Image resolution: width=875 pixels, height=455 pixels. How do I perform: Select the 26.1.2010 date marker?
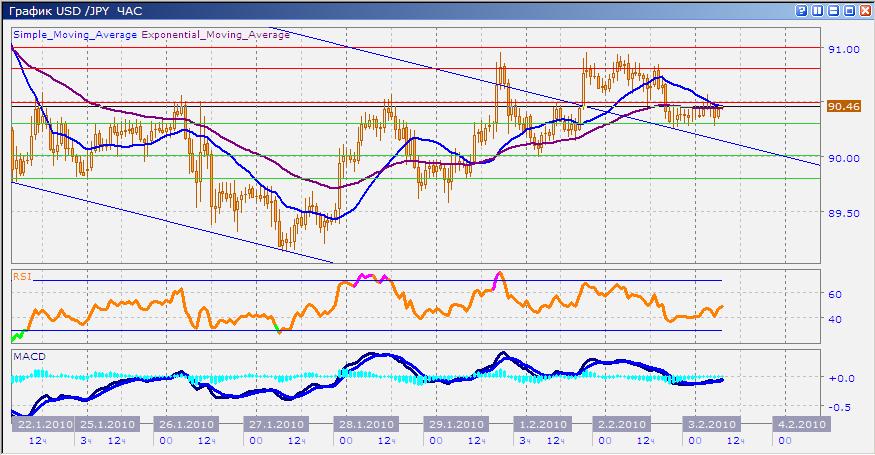point(184,424)
